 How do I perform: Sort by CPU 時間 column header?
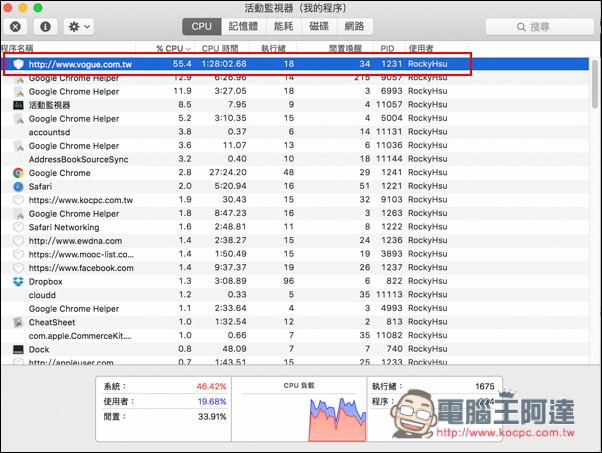(x=220, y=48)
